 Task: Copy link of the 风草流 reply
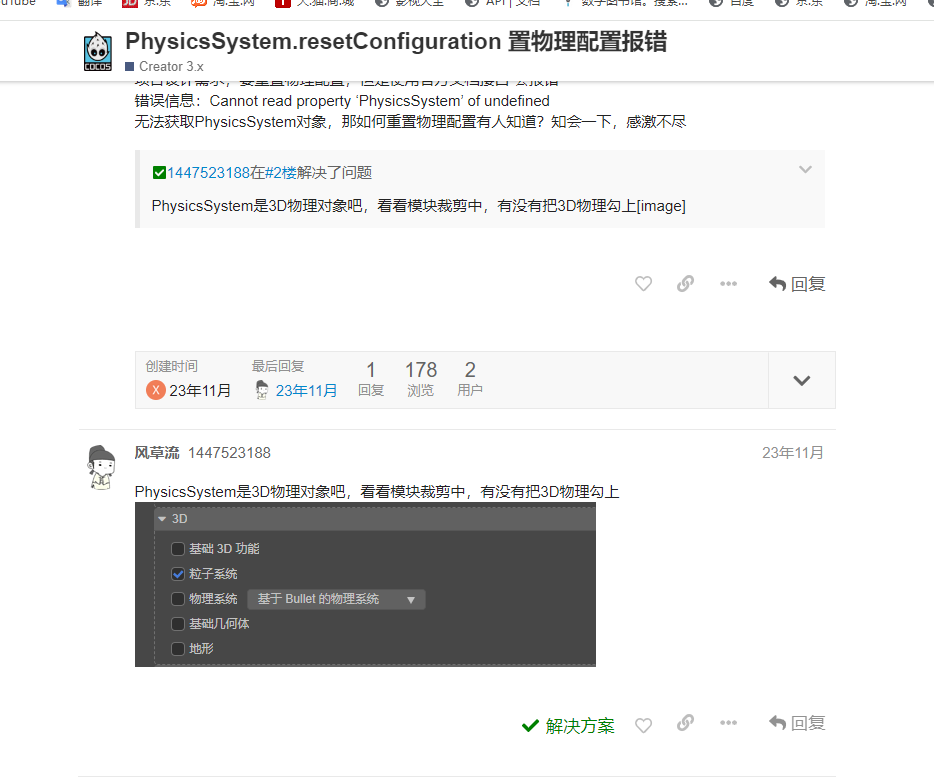click(x=686, y=723)
